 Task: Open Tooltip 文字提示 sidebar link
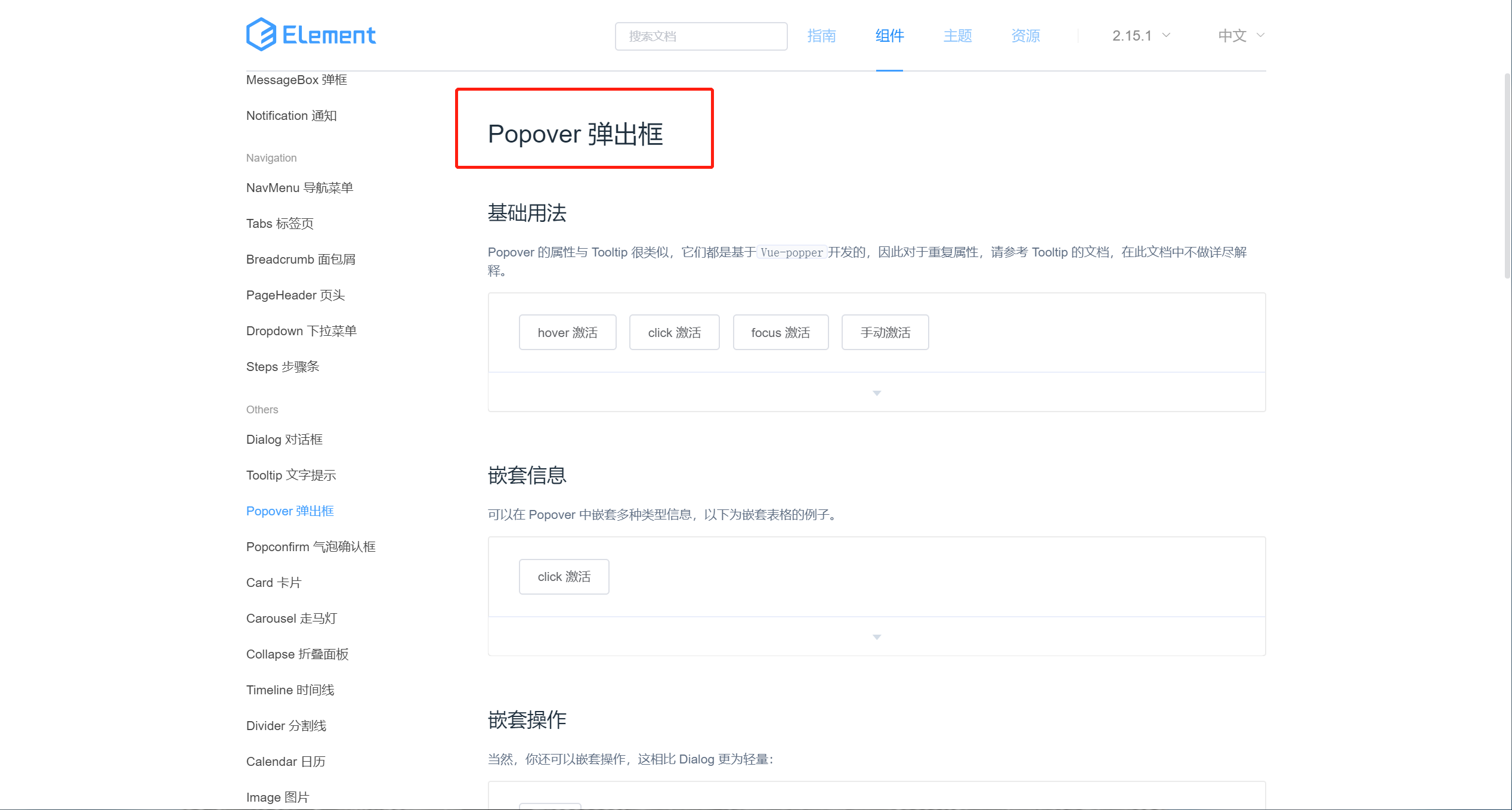(x=291, y=475)
